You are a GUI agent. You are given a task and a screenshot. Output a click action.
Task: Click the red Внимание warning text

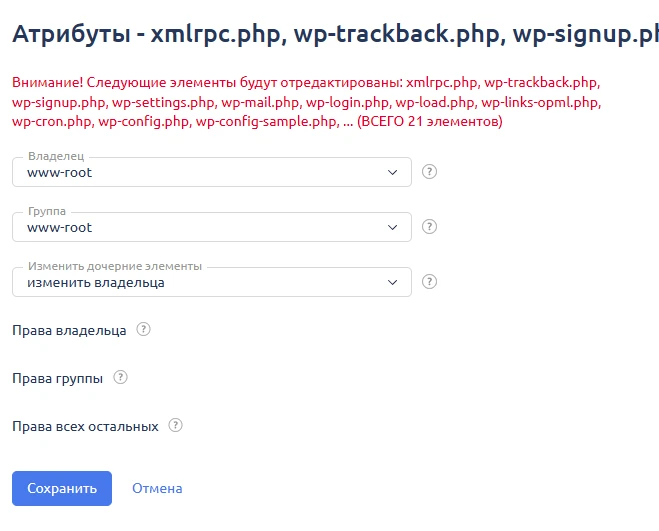coord(310,101)
